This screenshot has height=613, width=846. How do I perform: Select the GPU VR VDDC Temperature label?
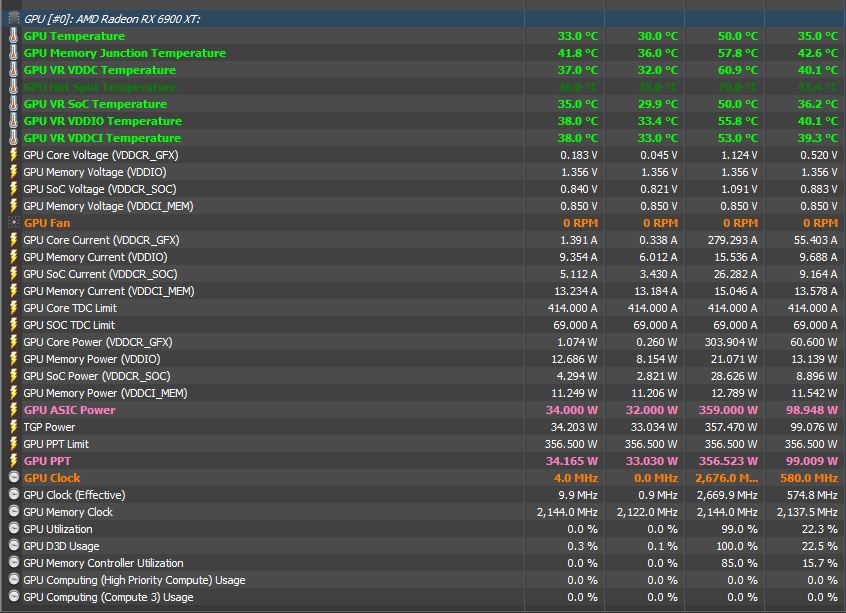(x=100, y=70)
